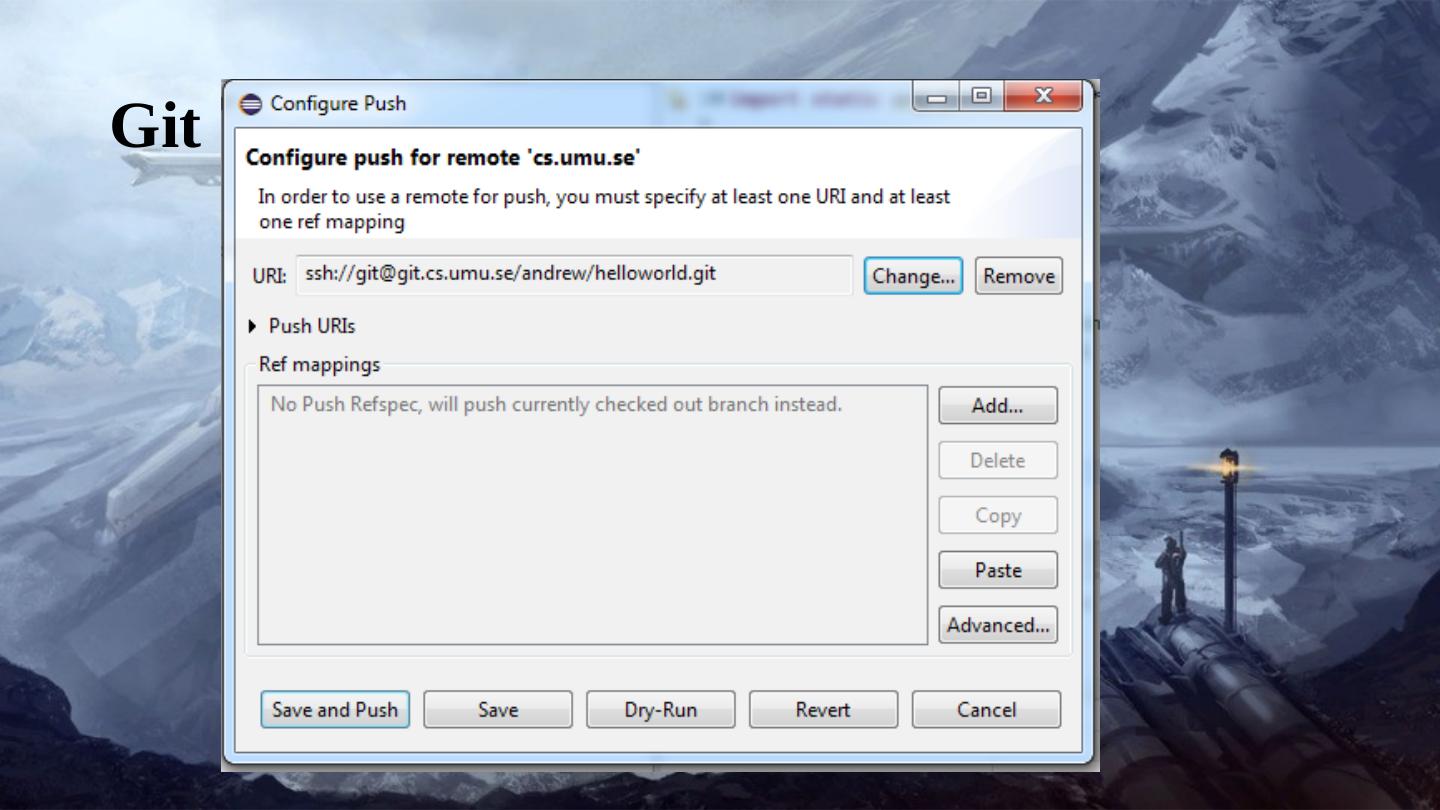Close the Configure Push dialog window
1440x810 pixels.
click(x=1043, y=96)
